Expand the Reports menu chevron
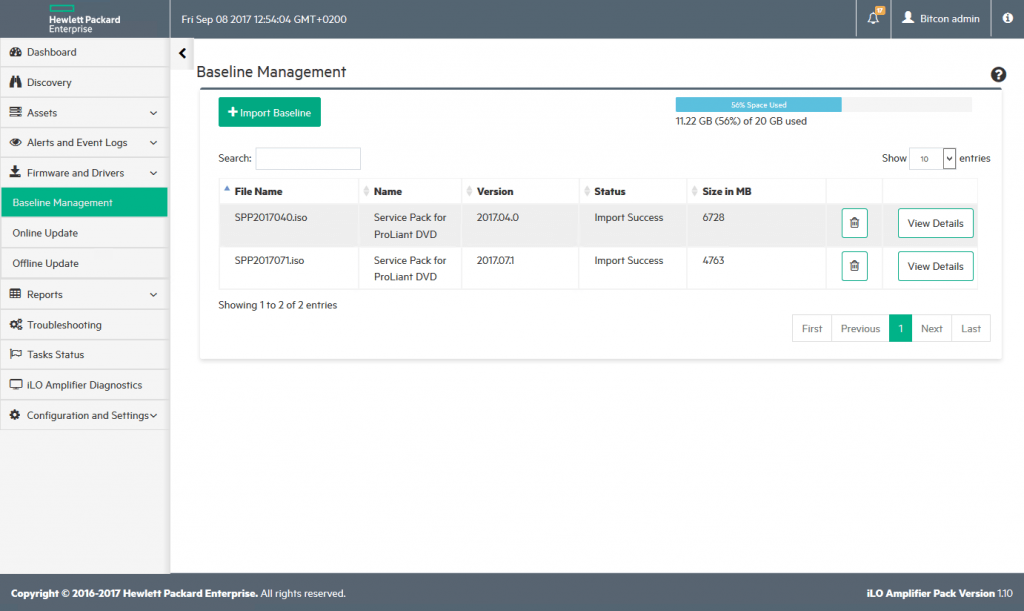Image resolution: width=1024 pixels, height=611 pixels. [x=153, y=294]
